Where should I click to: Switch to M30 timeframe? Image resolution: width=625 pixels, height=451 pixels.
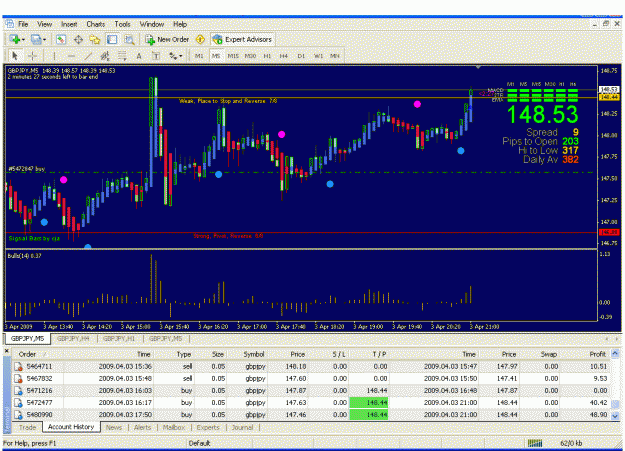click(250, 56)
